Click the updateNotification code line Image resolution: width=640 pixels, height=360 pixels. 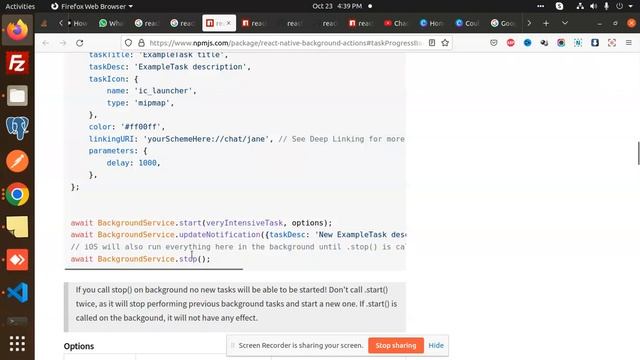pos(238,235)
